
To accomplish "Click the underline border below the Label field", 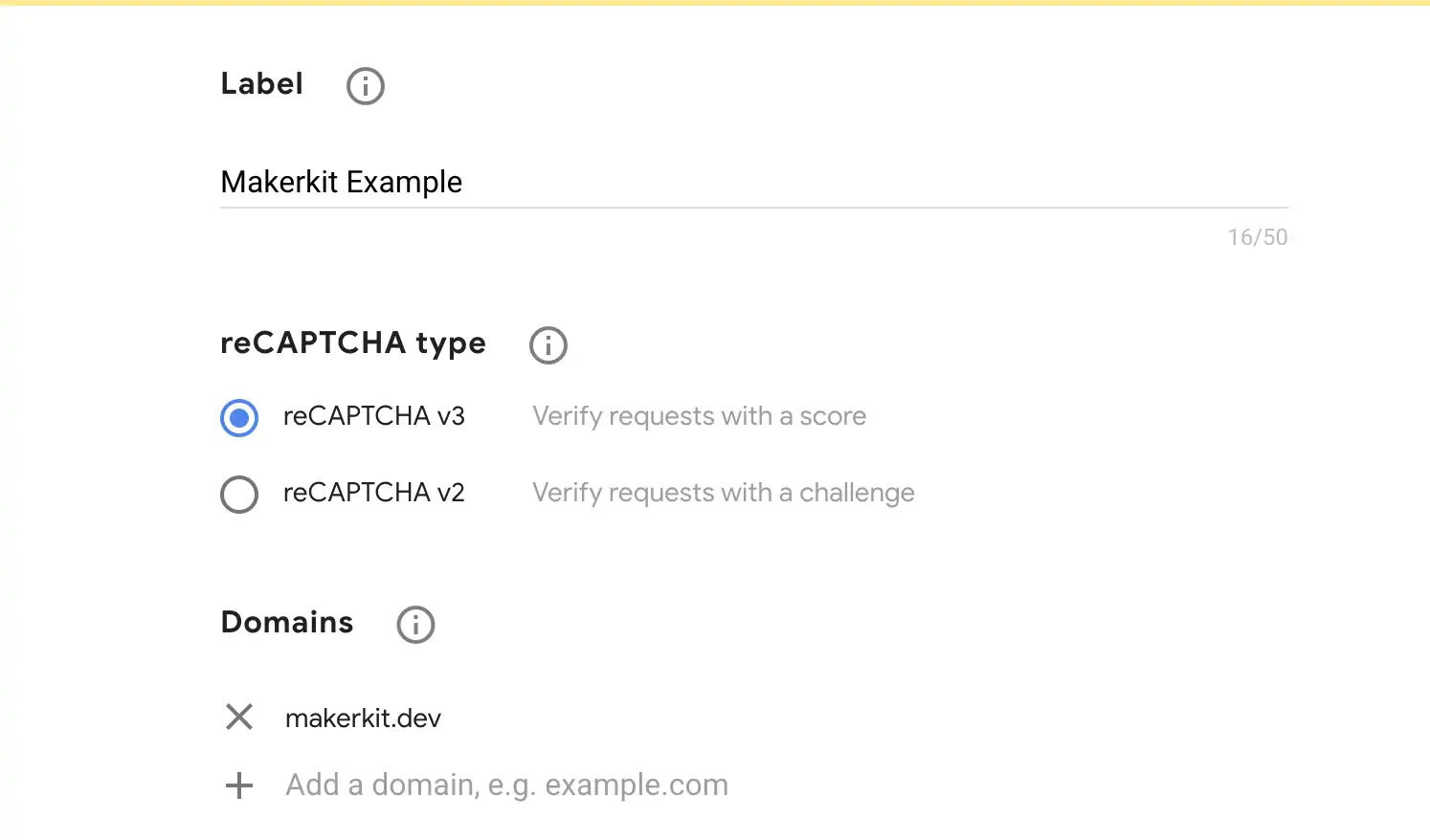I will pyautogui.click(x=752, y=207).
